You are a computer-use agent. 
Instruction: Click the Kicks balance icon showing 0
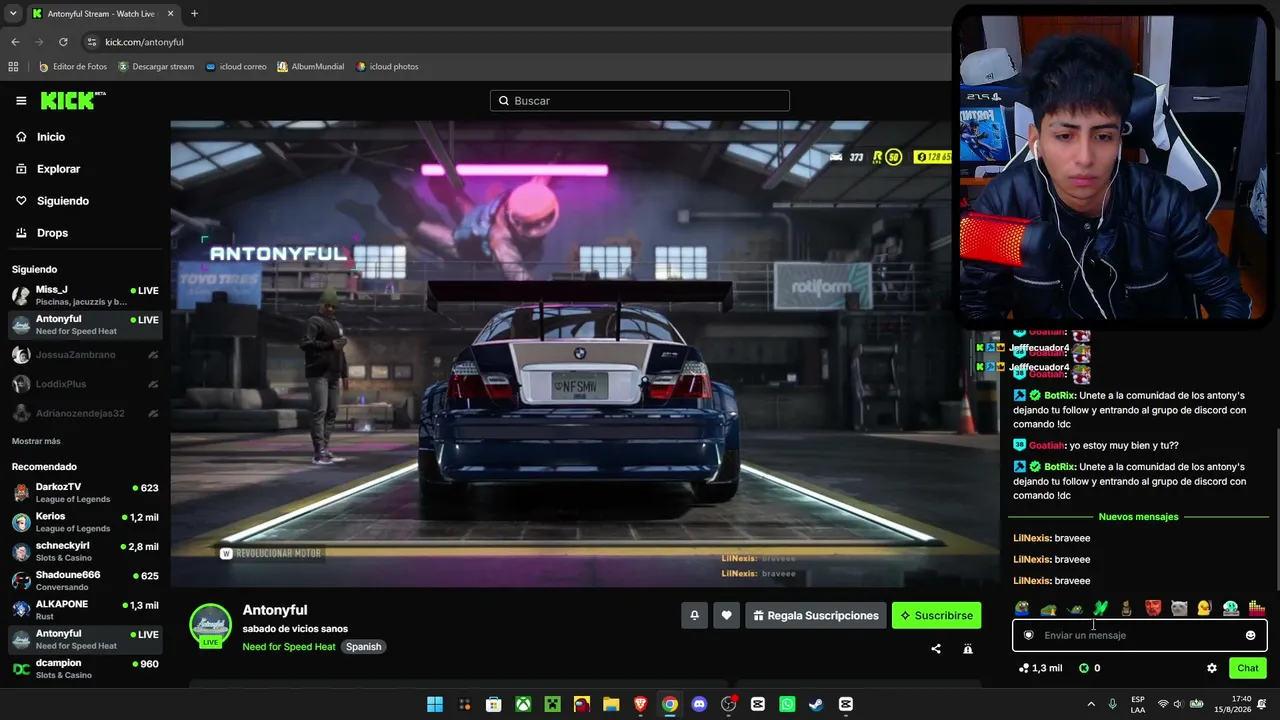[1089, 668]
